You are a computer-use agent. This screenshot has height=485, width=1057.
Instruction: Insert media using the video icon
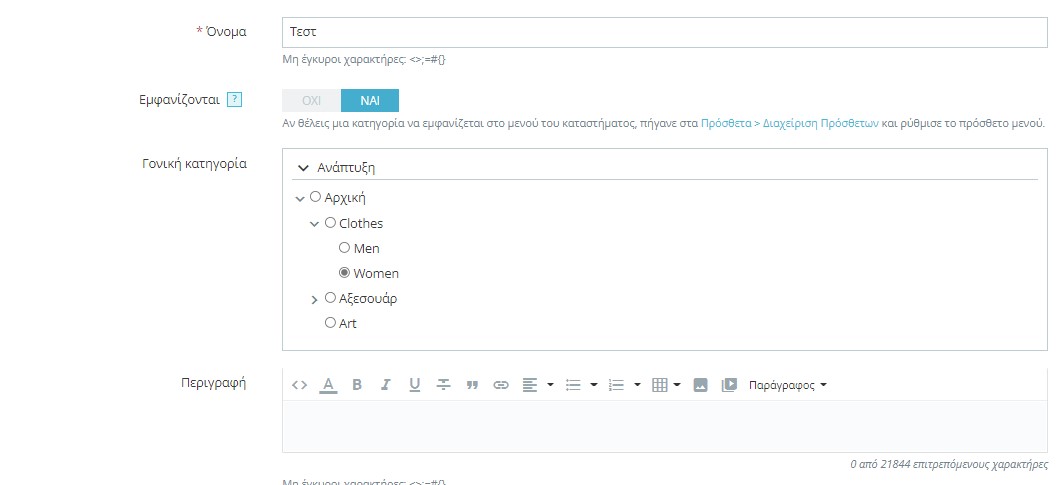click(x=729, y=385)
